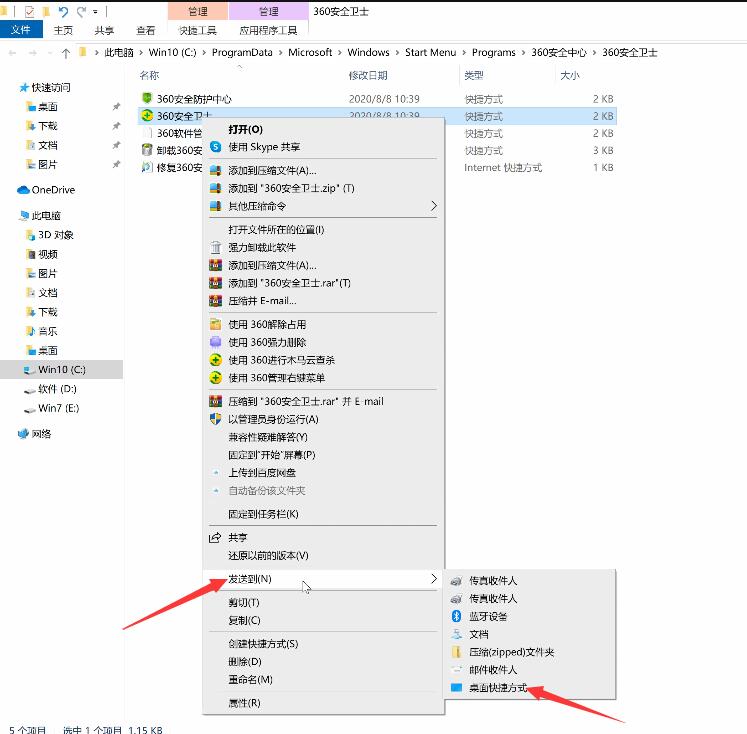Click the back navigation arrow
The height and width of the screenshot is (734, 747).
coord(13,53)
